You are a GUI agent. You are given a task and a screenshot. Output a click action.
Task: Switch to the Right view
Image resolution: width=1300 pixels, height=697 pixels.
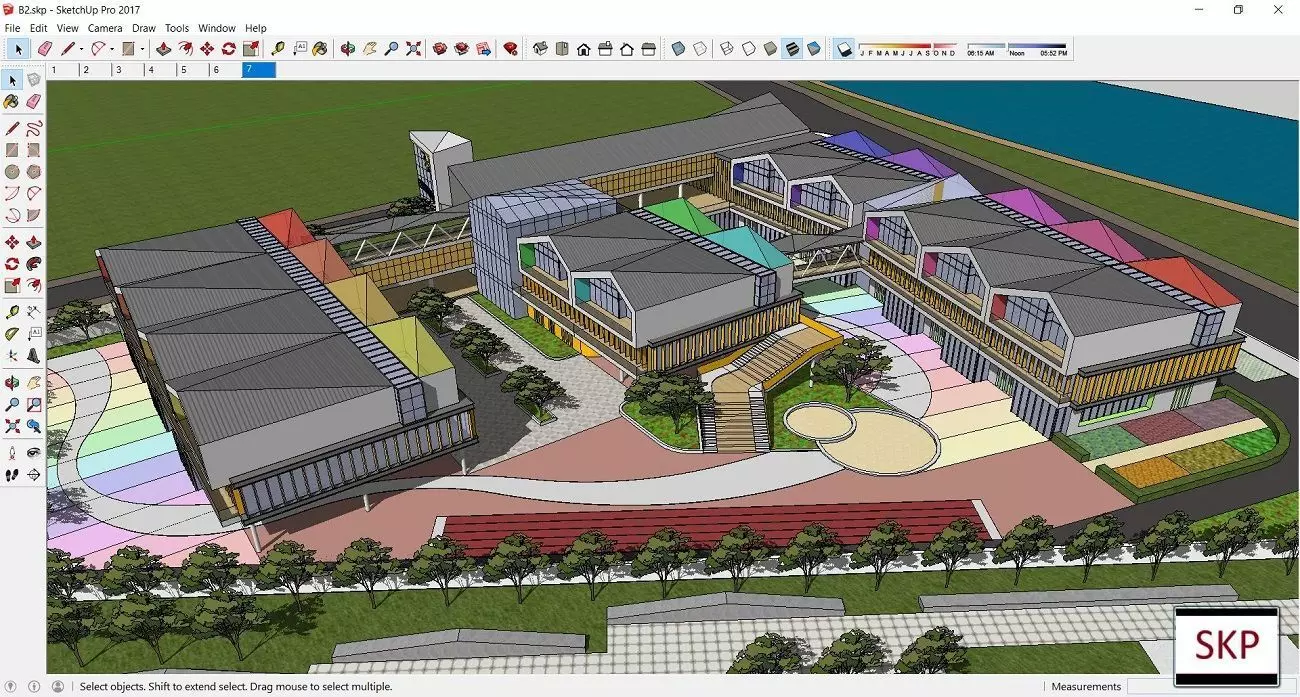tap(606, 48)
